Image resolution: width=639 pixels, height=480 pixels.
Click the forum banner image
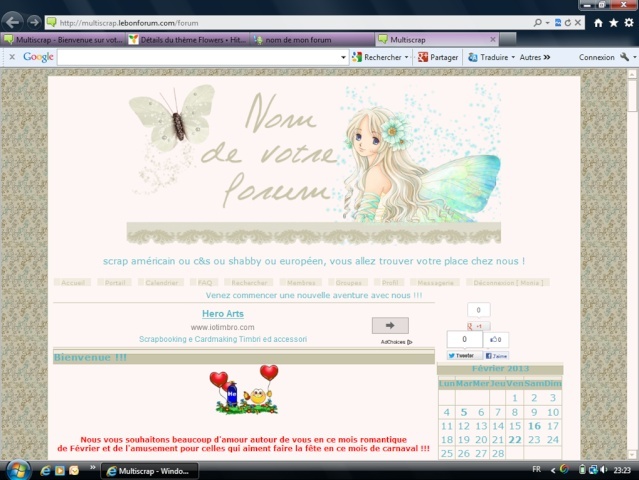pyautogui.click(x=314, y=163)
